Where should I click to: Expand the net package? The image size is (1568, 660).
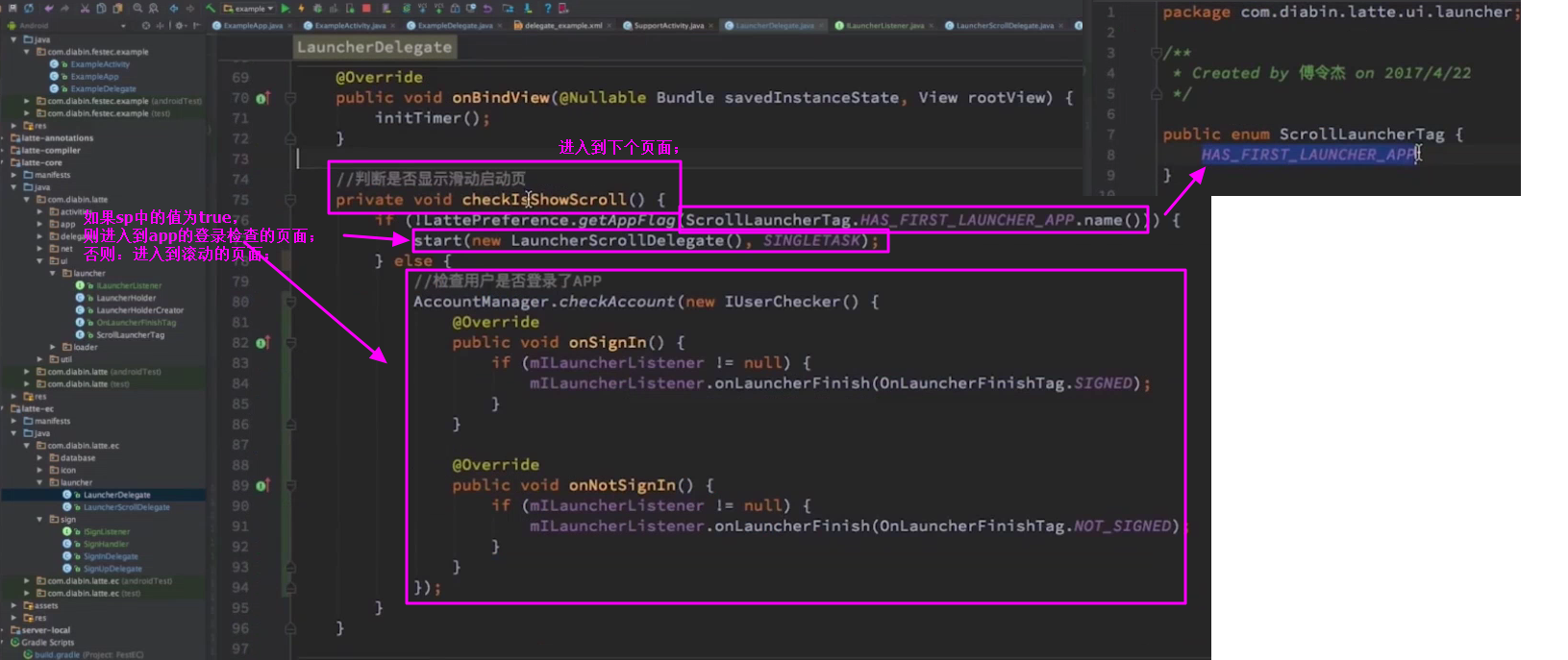[x=40, y=248]
